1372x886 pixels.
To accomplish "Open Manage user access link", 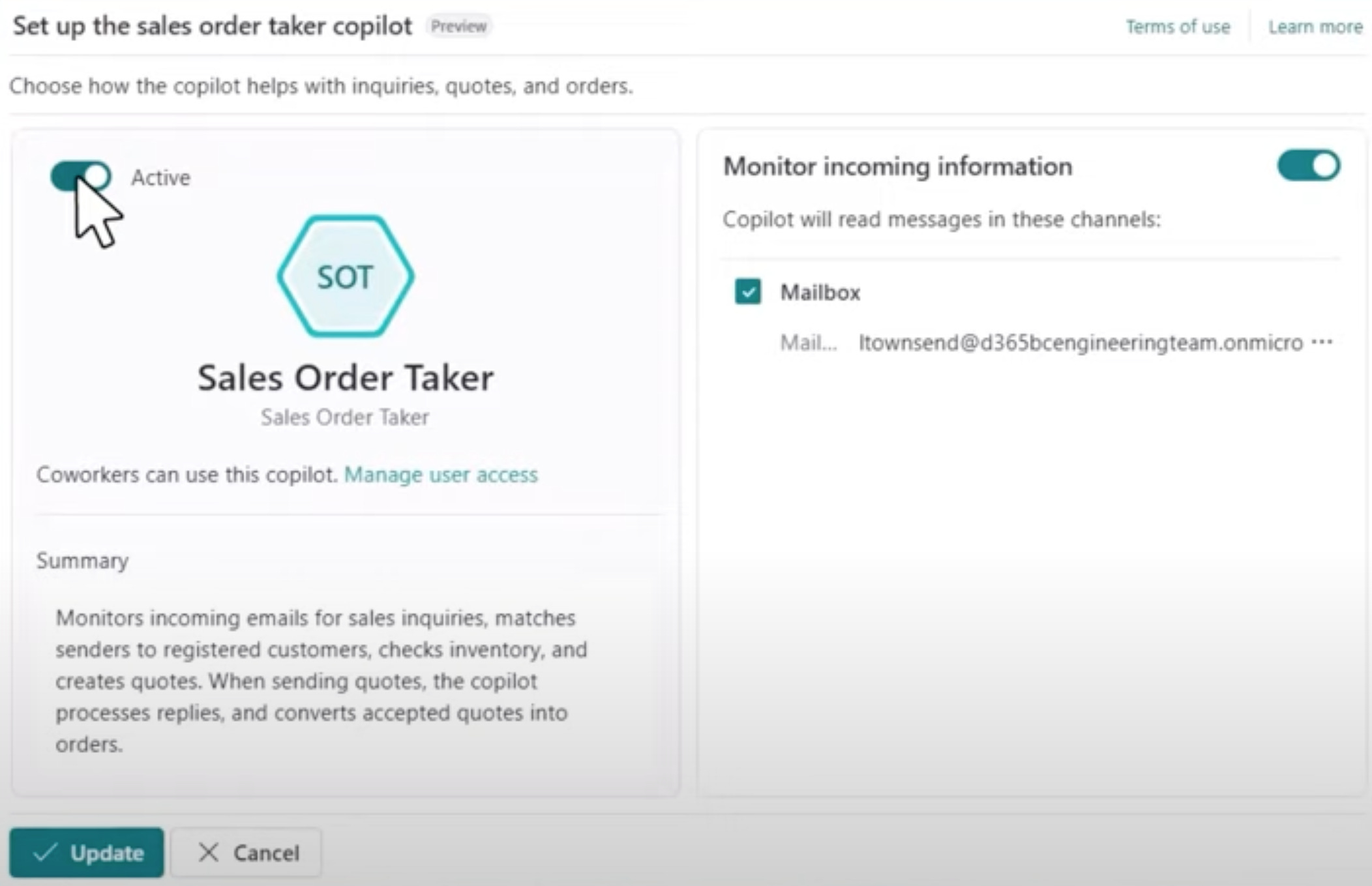I will [x=441, y=475].
